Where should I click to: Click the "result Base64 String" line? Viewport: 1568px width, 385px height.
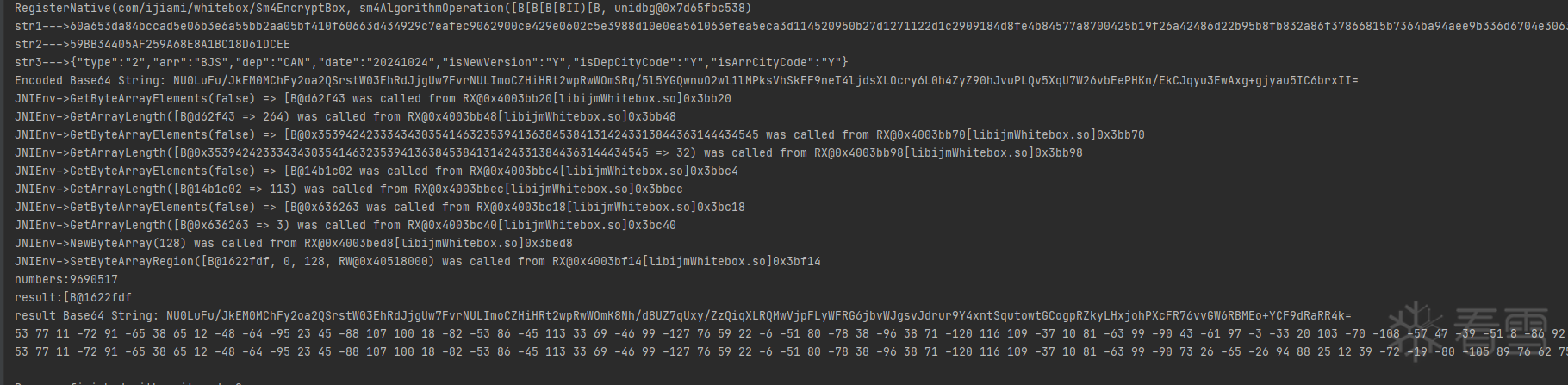pyautogui.click(x=682, y=315)
